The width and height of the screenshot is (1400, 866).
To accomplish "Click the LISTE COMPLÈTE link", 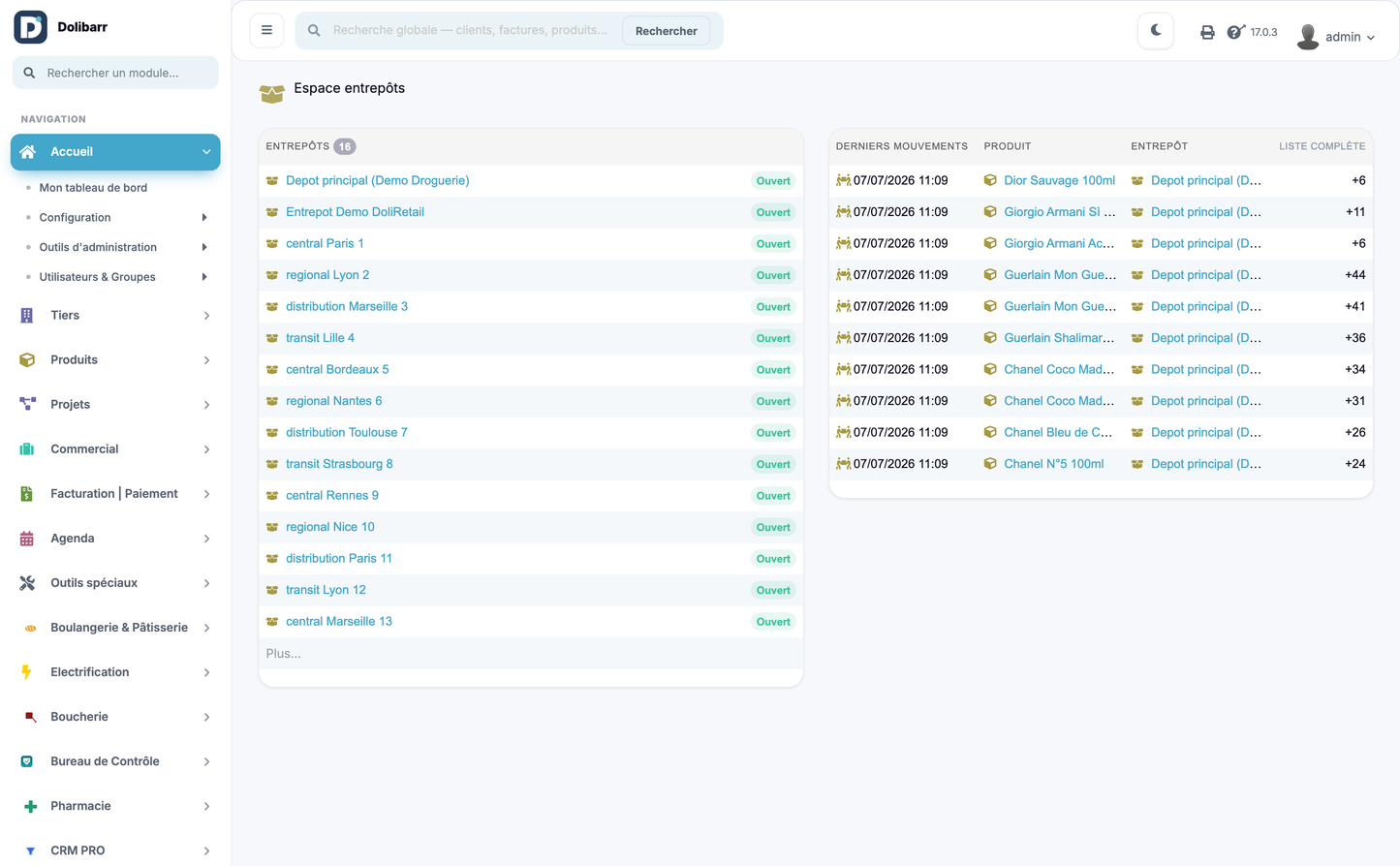I will click(1322, 146).
